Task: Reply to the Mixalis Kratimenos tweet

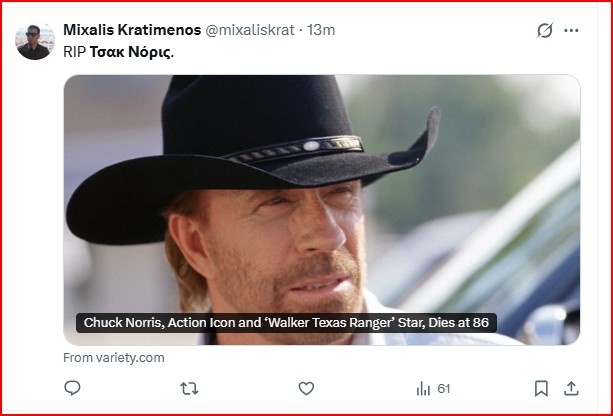Action: tap(72, 388)
